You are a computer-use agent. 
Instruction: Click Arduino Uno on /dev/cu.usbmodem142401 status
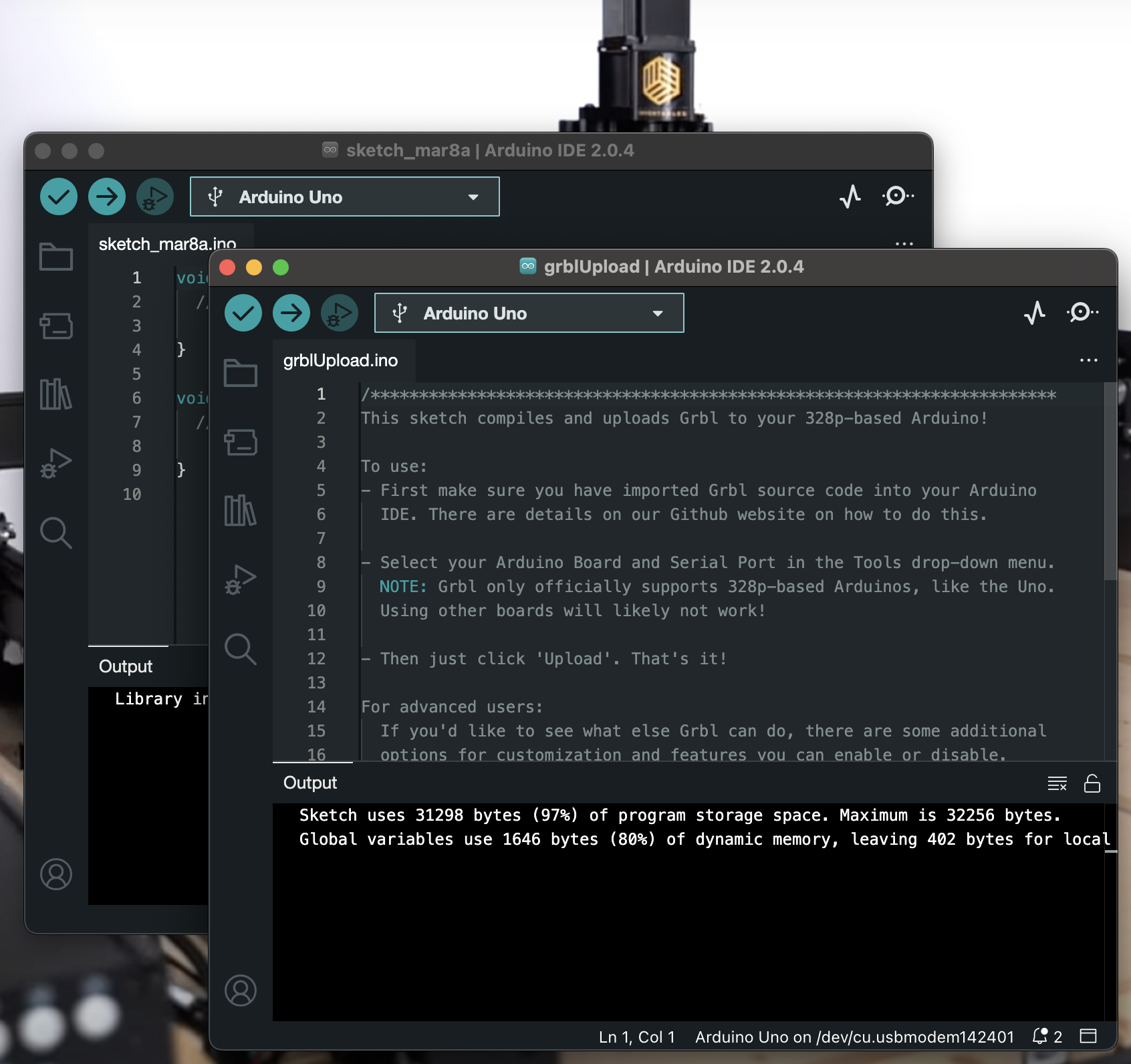pyautogui.click(x=855, y=1037)
